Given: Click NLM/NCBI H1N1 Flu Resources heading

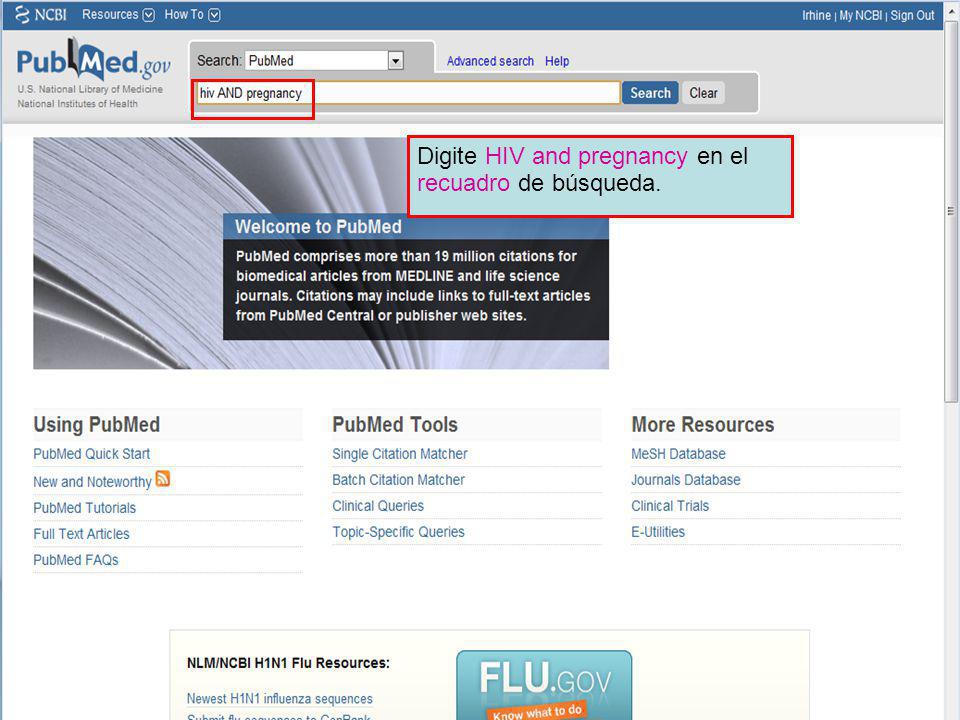Looking at the screenshot, I should point(288,663).
